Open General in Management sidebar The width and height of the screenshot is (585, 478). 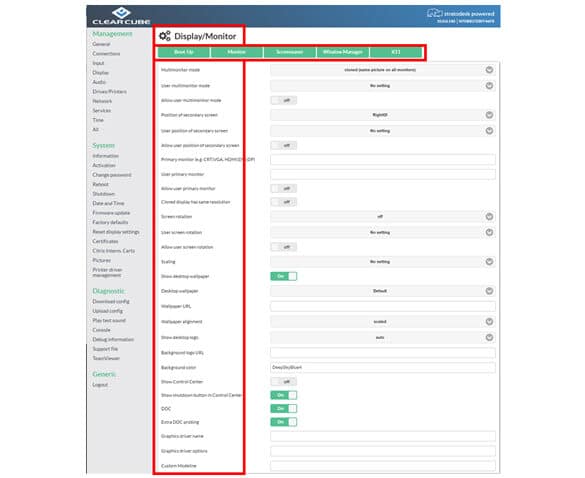point(101,44)
